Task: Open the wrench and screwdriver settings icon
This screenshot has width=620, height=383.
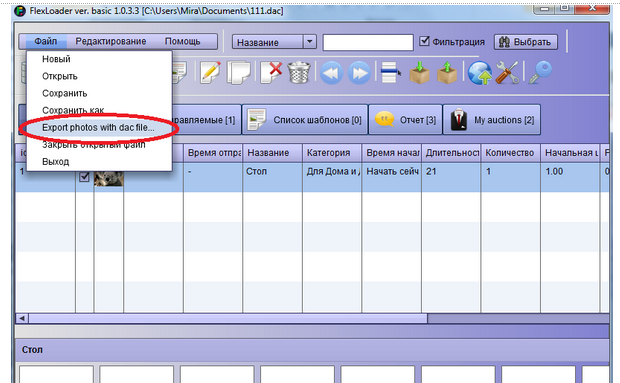Action: 507,72
